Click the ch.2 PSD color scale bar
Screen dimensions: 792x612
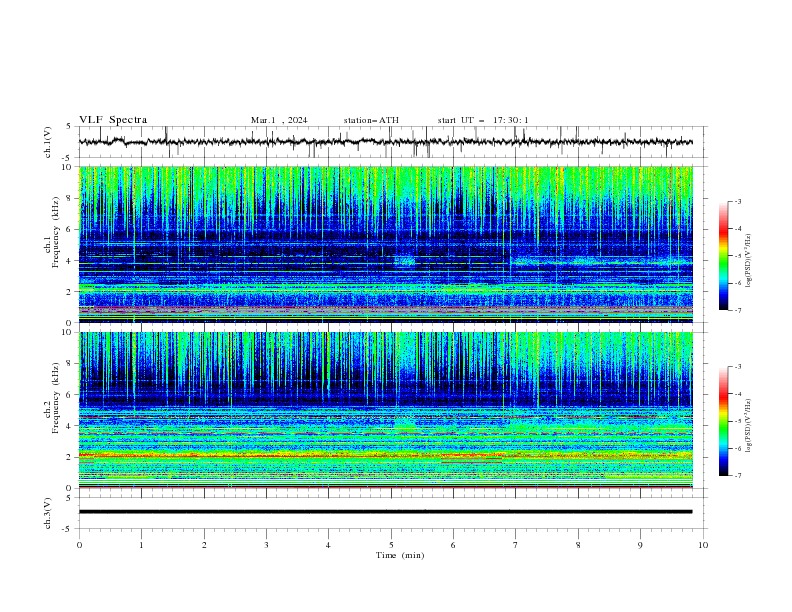point(724,421)
